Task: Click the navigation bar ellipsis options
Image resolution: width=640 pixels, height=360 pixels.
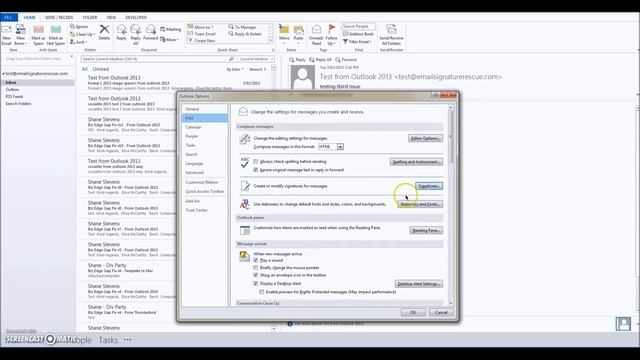Action: pyautogui.click(x=128, y=339)
